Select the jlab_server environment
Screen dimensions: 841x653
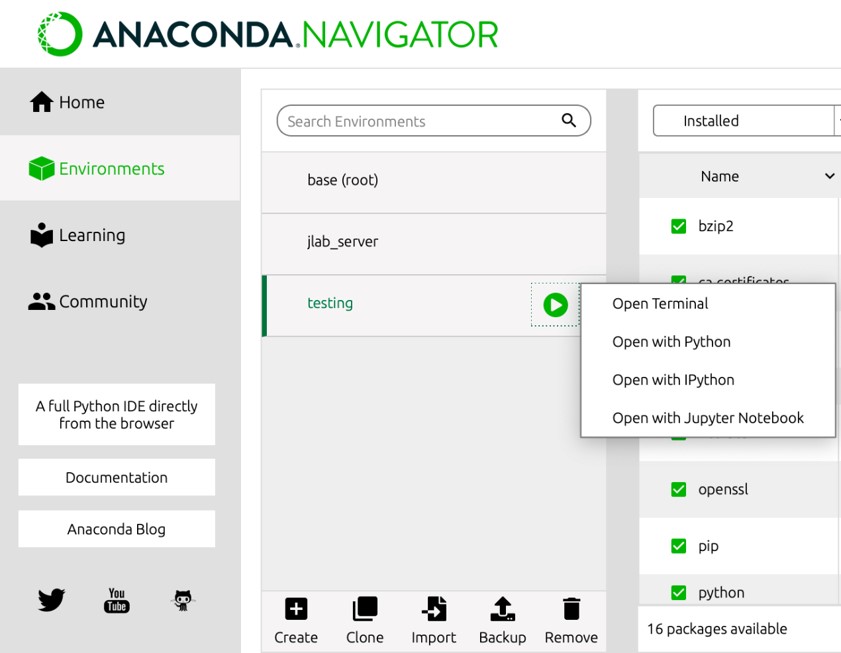pos(434,244)
